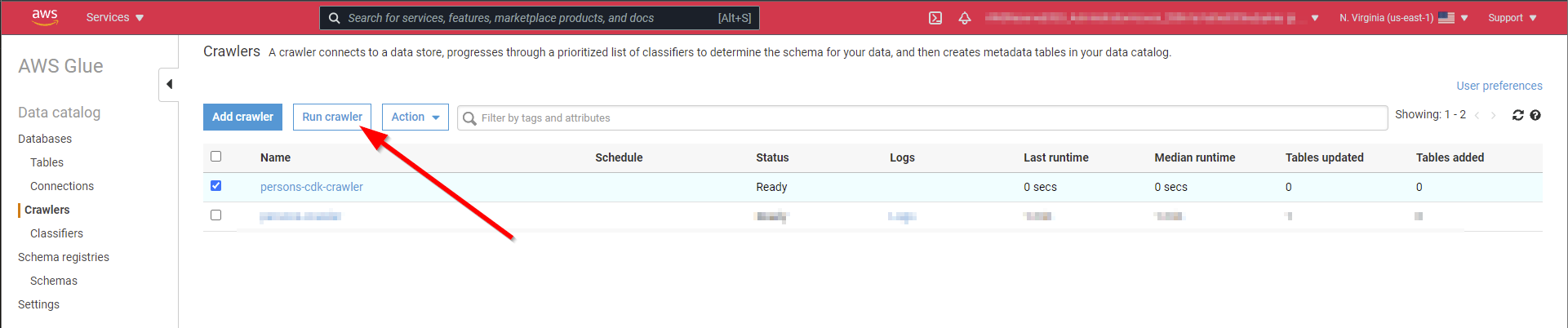
Task: Select the second crawler row checkbox
Action: 216,215
